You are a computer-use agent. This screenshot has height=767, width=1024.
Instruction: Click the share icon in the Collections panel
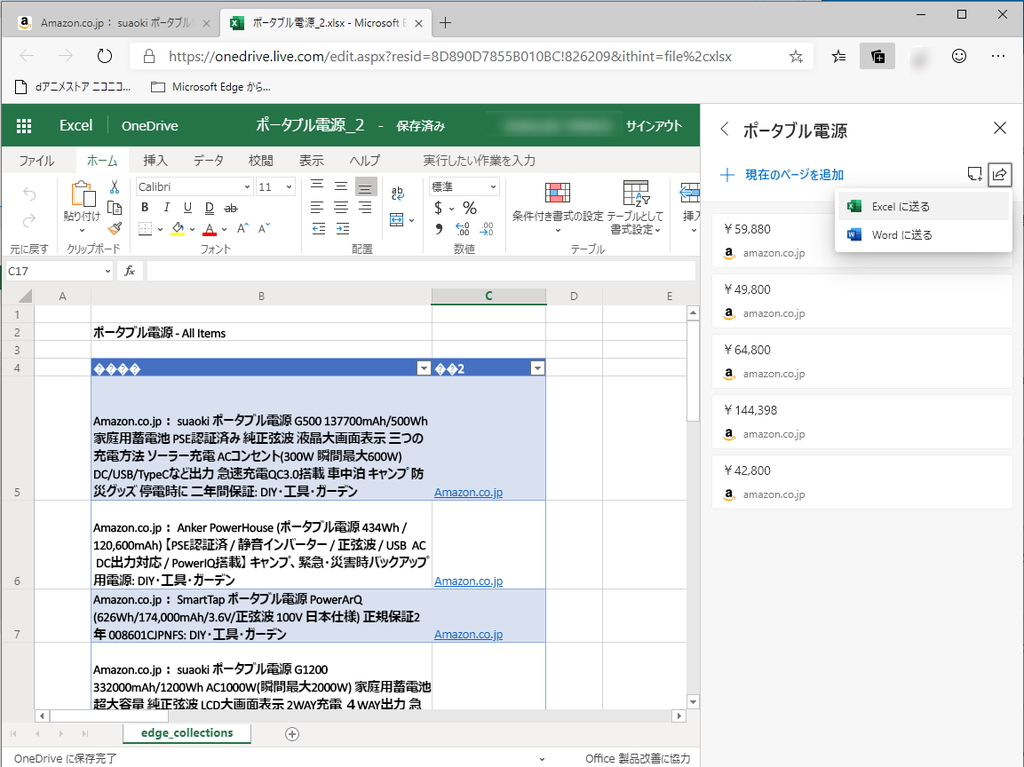pos(1000,174)
